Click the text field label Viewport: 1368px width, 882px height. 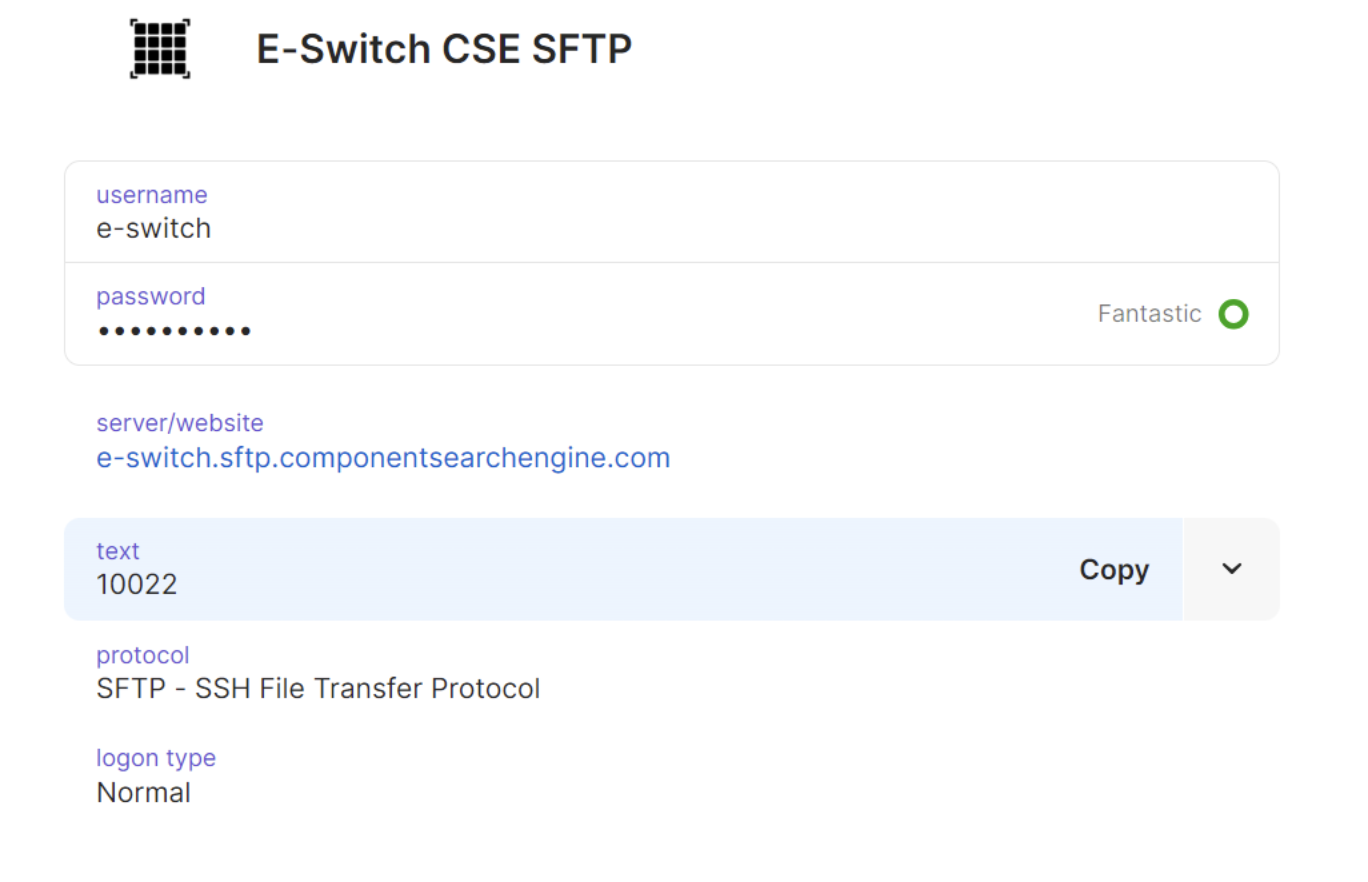click(117, 551)
